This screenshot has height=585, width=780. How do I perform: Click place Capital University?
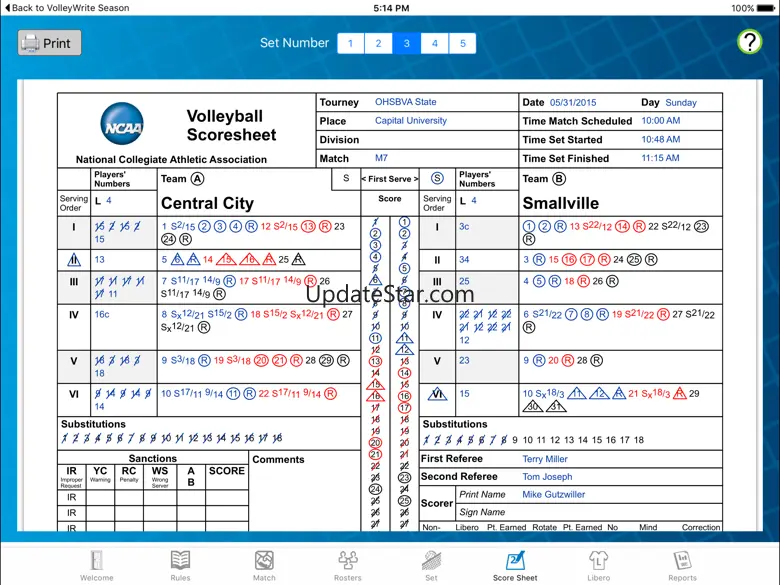(x=411, y=121)
